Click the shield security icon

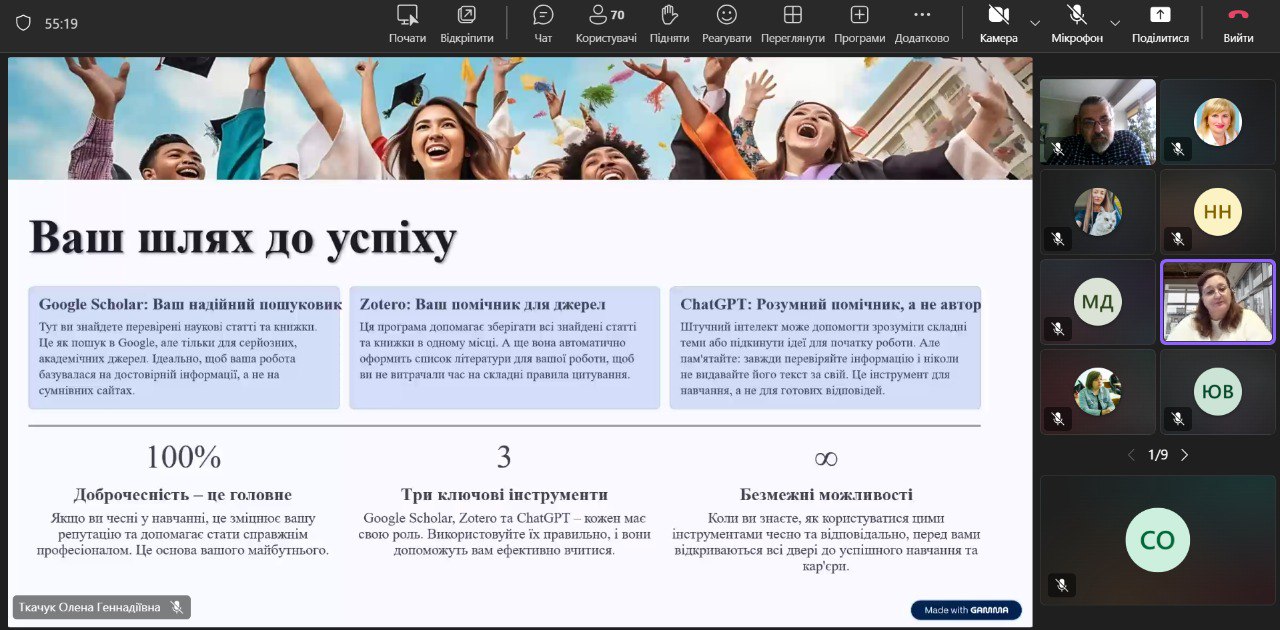click(x=23, y=23)
